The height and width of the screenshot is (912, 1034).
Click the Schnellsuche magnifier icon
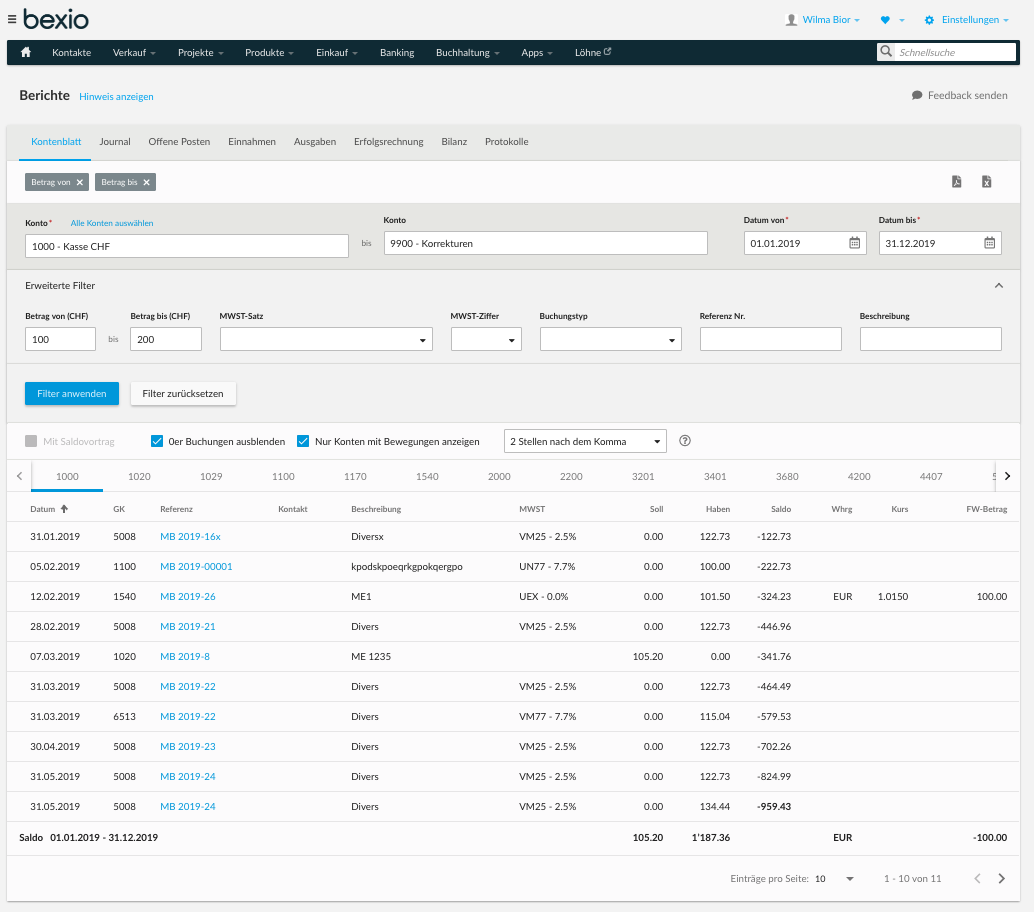pyautogui.click(x=886, y=51)
